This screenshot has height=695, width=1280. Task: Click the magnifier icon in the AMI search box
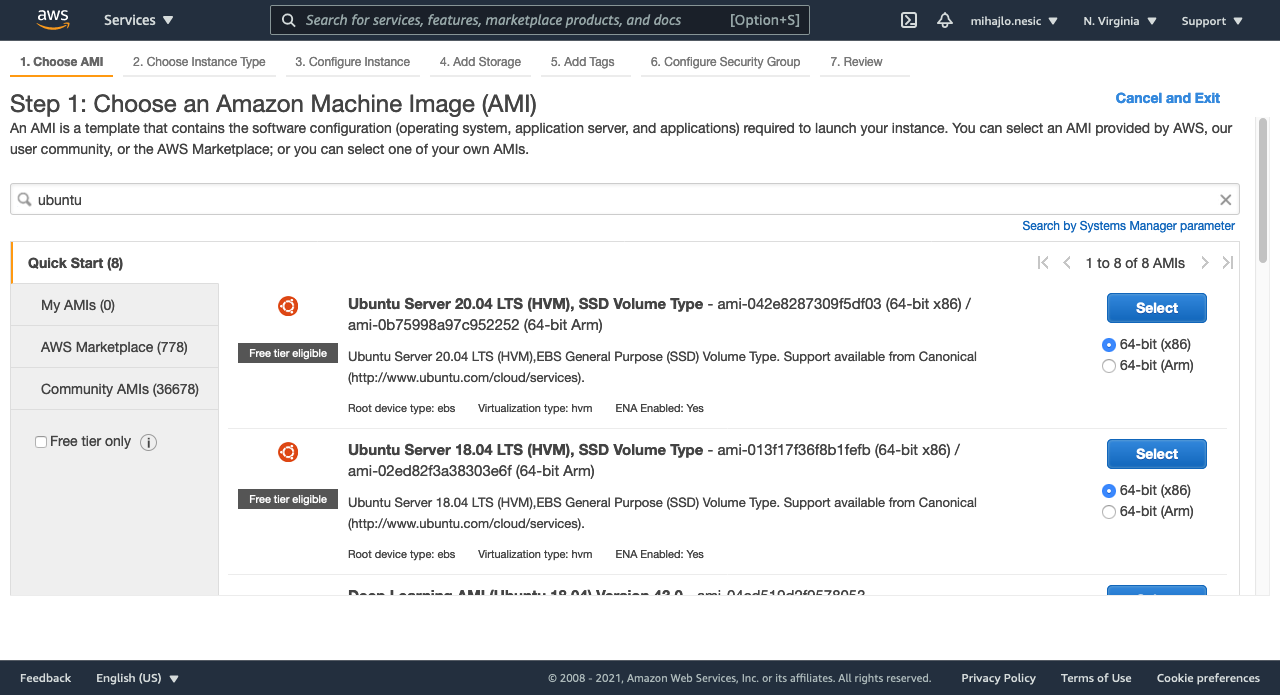25,199
